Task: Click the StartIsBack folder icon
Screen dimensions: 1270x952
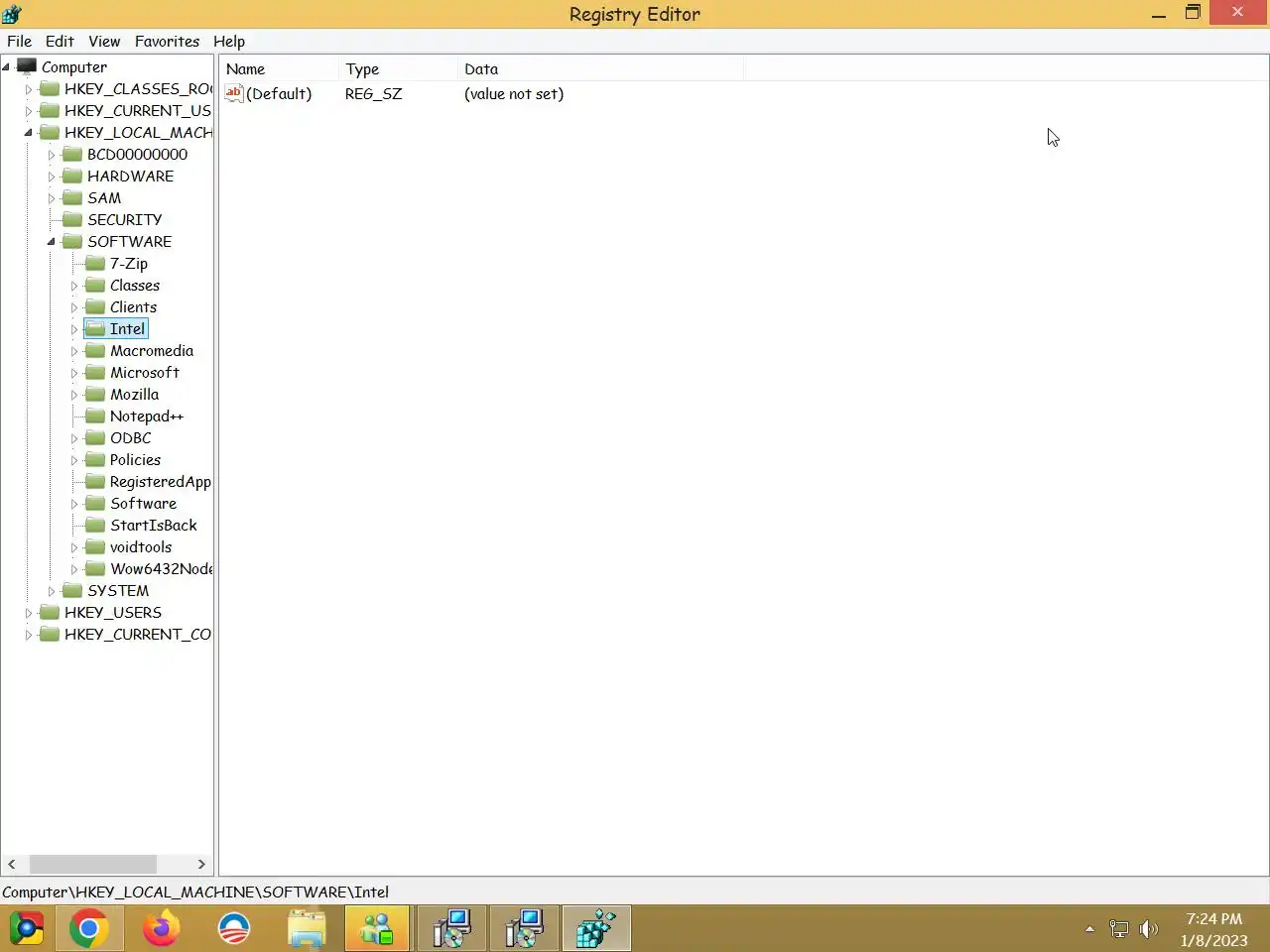Action: tap(95, 525)
